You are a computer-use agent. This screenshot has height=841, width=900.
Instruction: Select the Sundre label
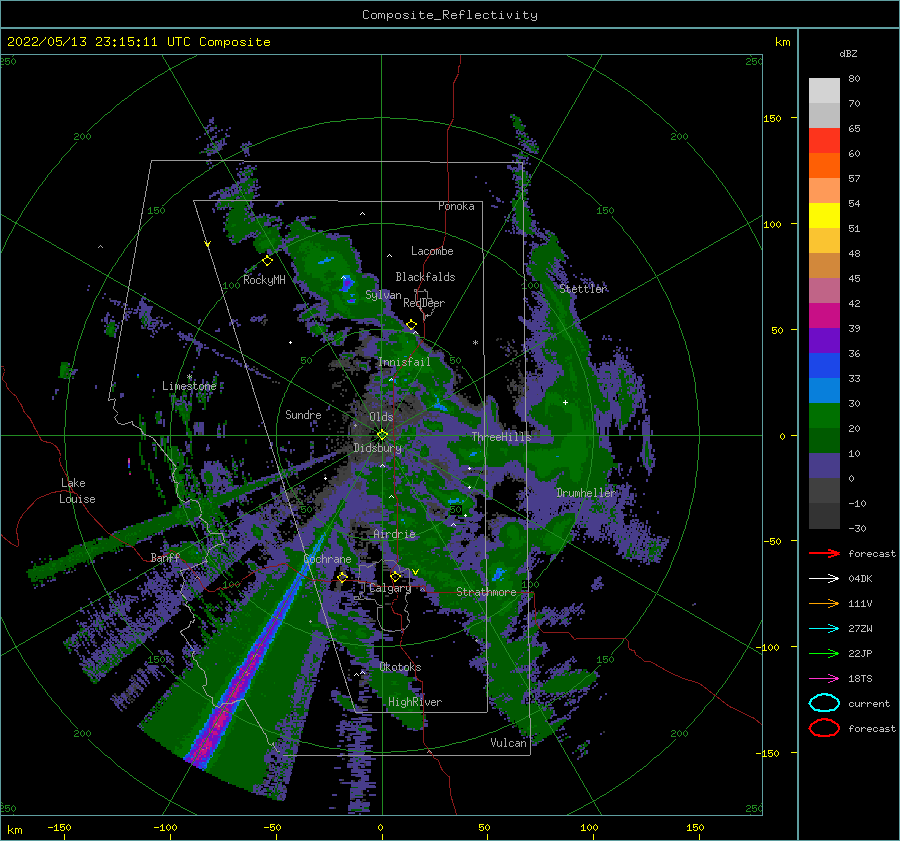coord(303,414)
